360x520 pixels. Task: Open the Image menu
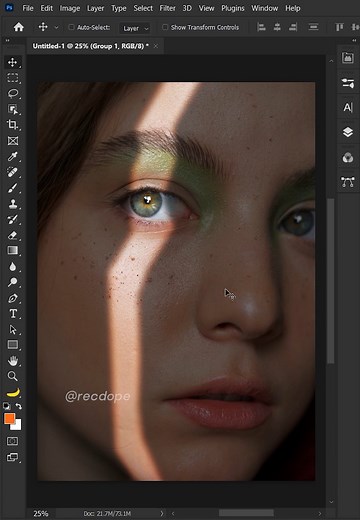[70, 8]
